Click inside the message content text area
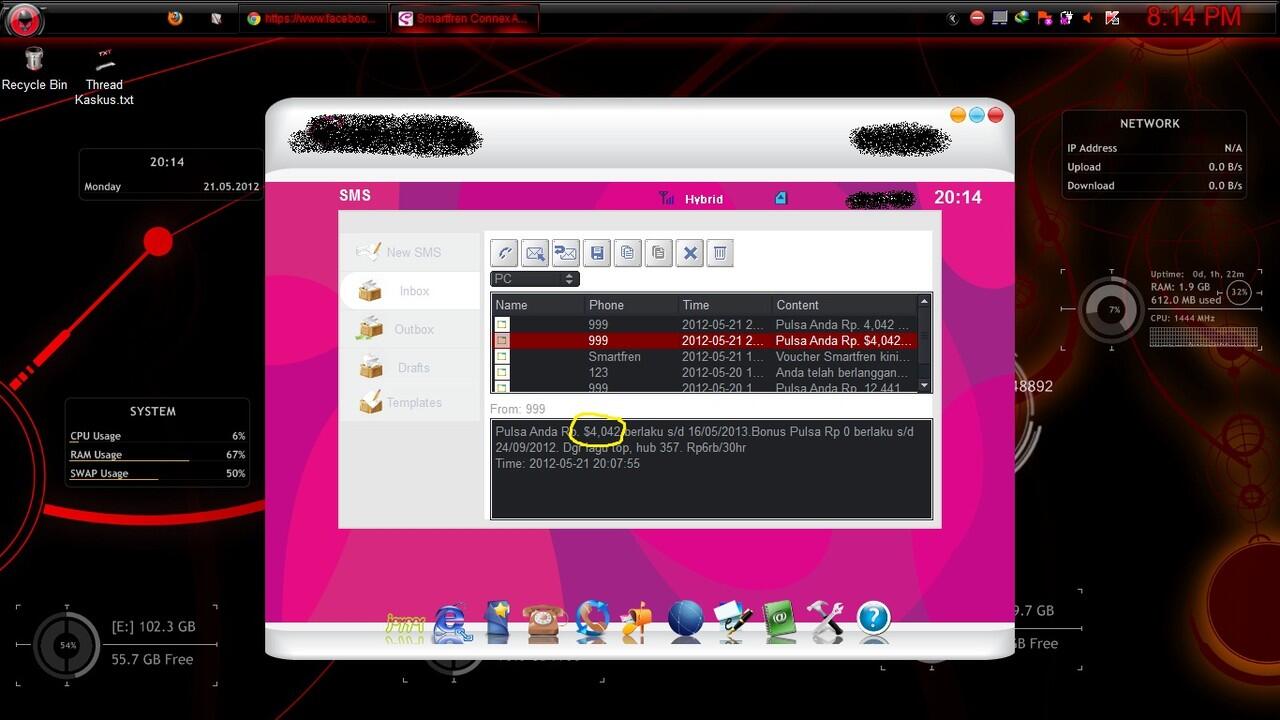This screenshot has width=1280, height=720. [x=711, y=469]
